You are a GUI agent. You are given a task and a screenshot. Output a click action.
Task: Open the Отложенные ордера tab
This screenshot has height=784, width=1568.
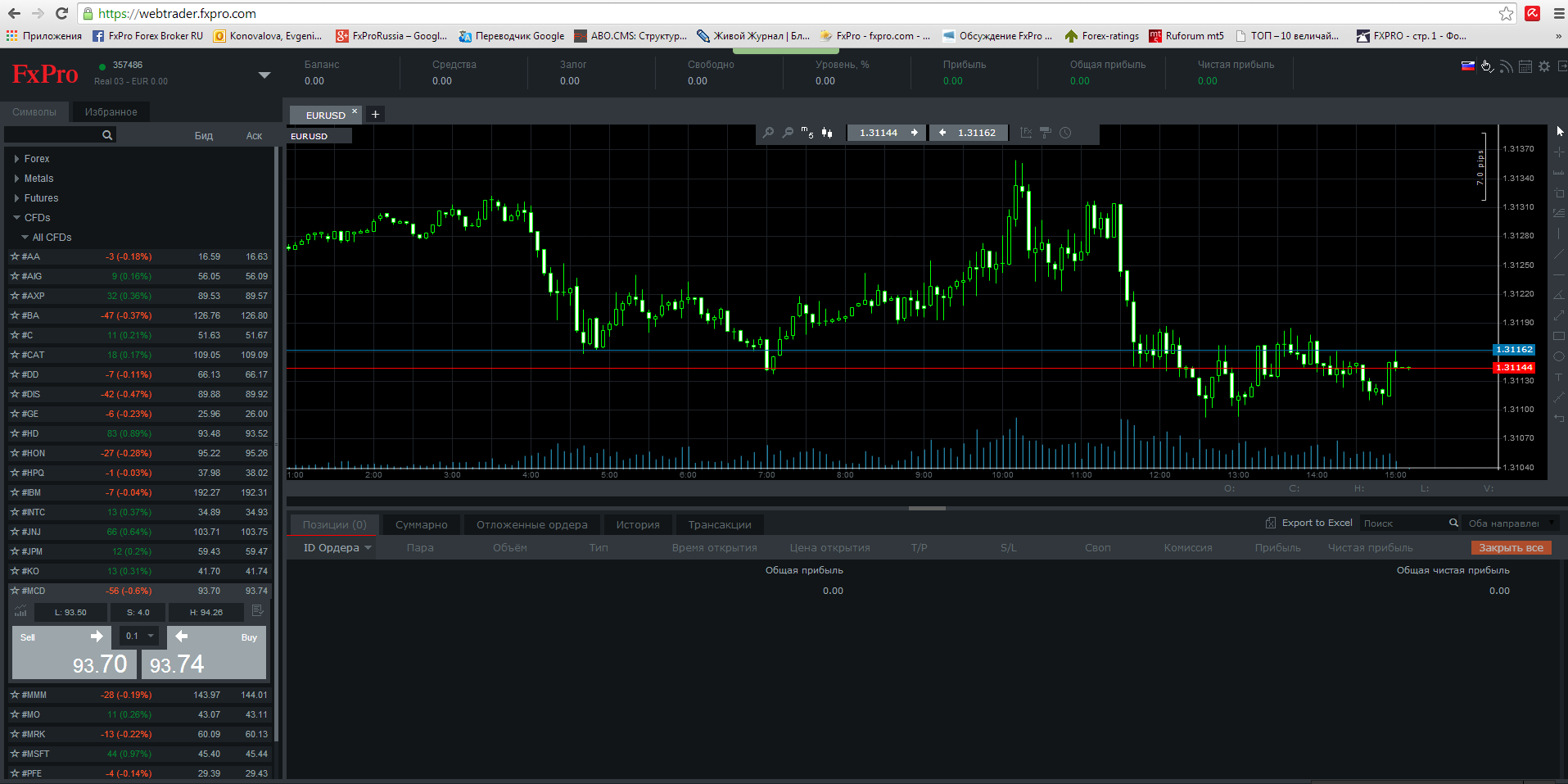point(531,525)
